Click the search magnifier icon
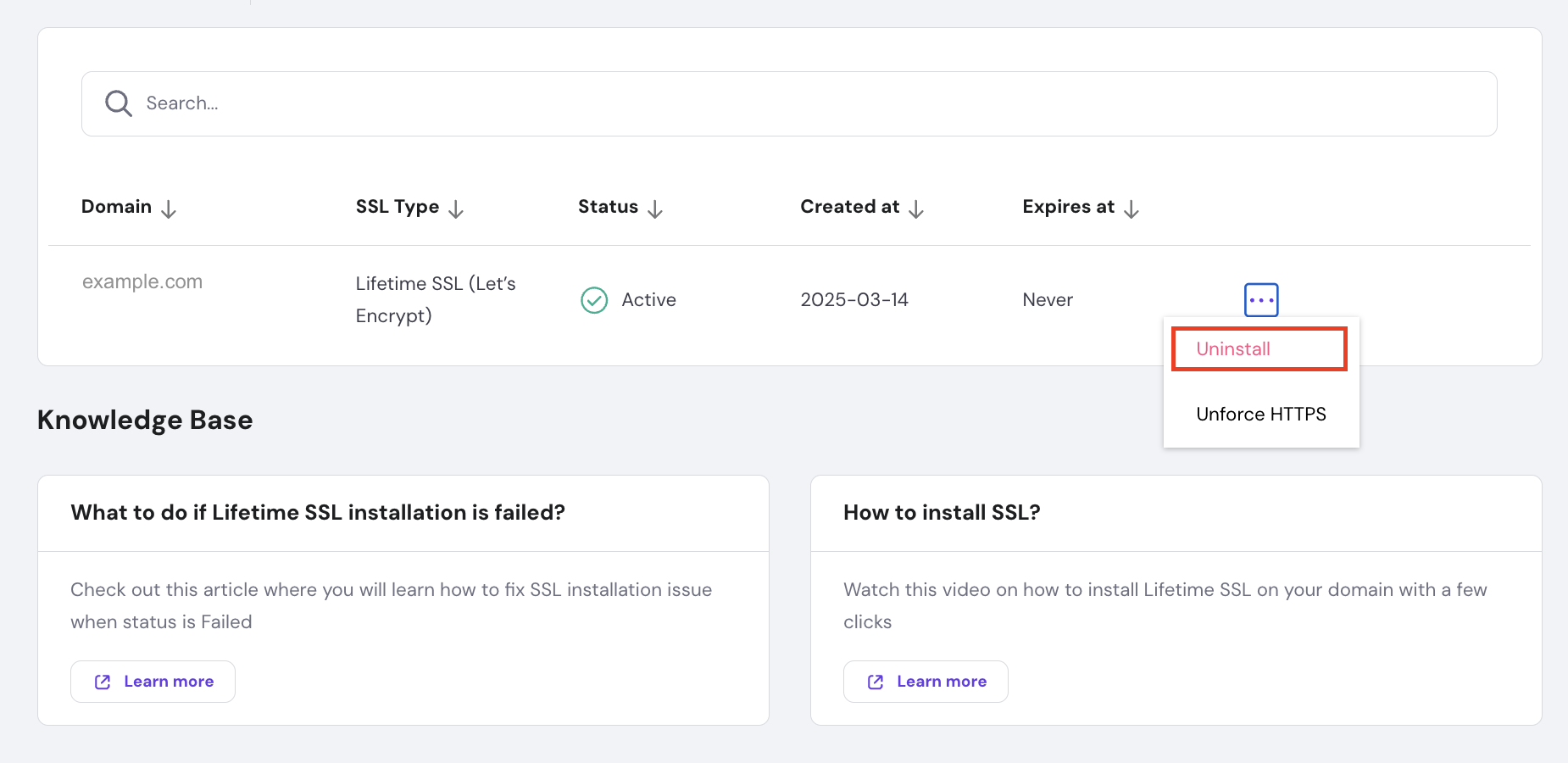Viewport: 1568px width, 763px height. [118, 103]
